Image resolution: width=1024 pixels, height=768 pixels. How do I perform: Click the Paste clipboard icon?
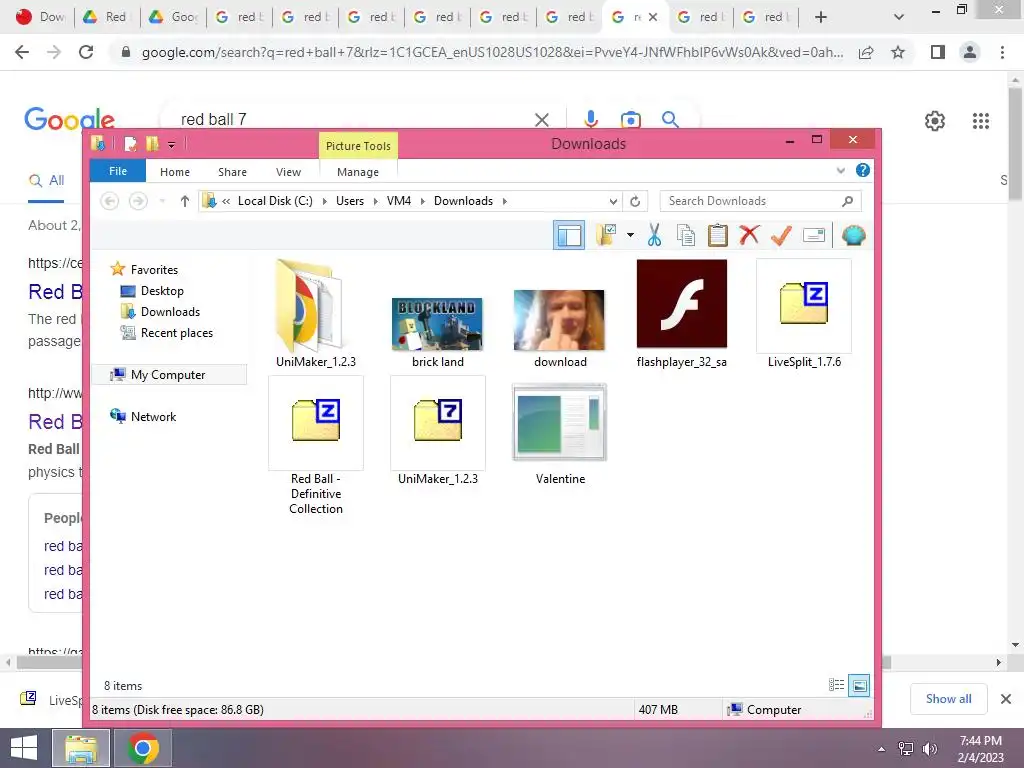(718, 235)
